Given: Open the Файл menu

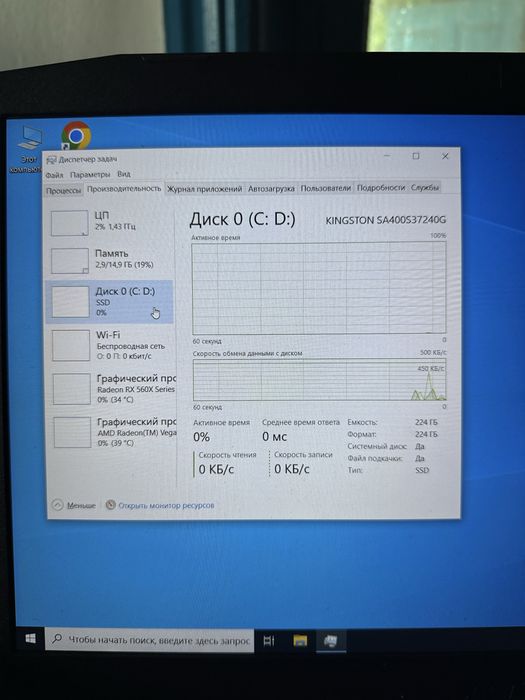Looking at the screenshot, I should (x=54, y=175).
